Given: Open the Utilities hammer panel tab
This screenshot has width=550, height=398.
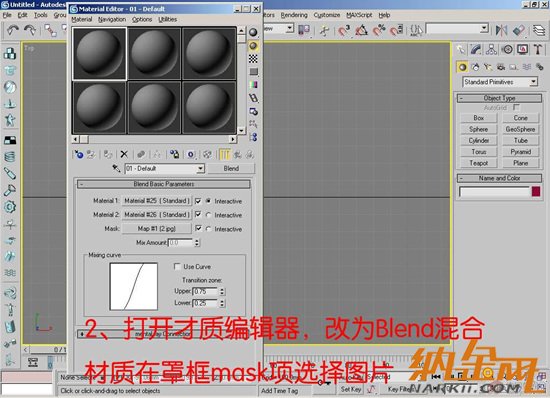Looking at the screenshot, I should click(538, 49).
